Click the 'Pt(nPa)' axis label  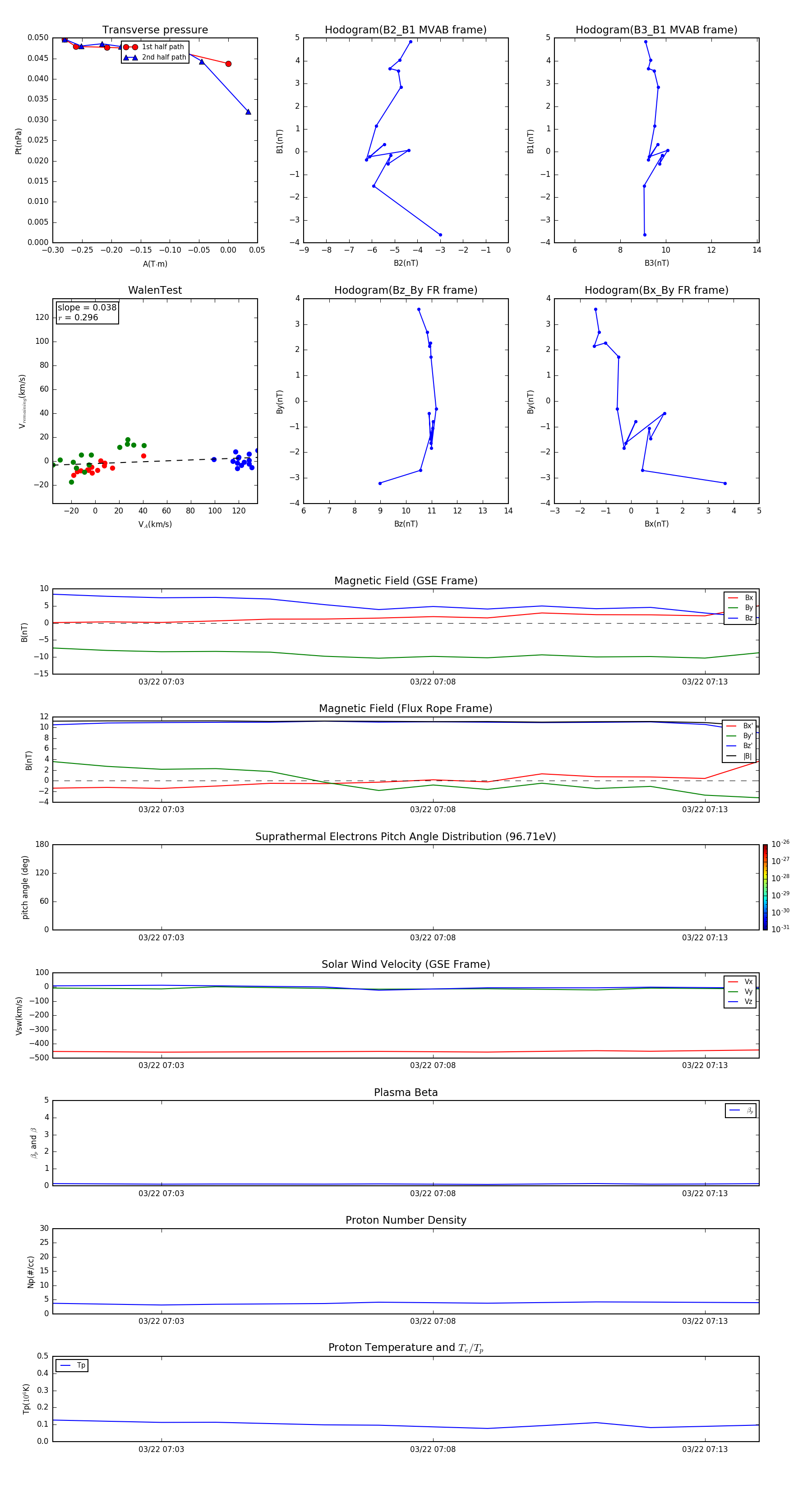(x=18, y=141)
